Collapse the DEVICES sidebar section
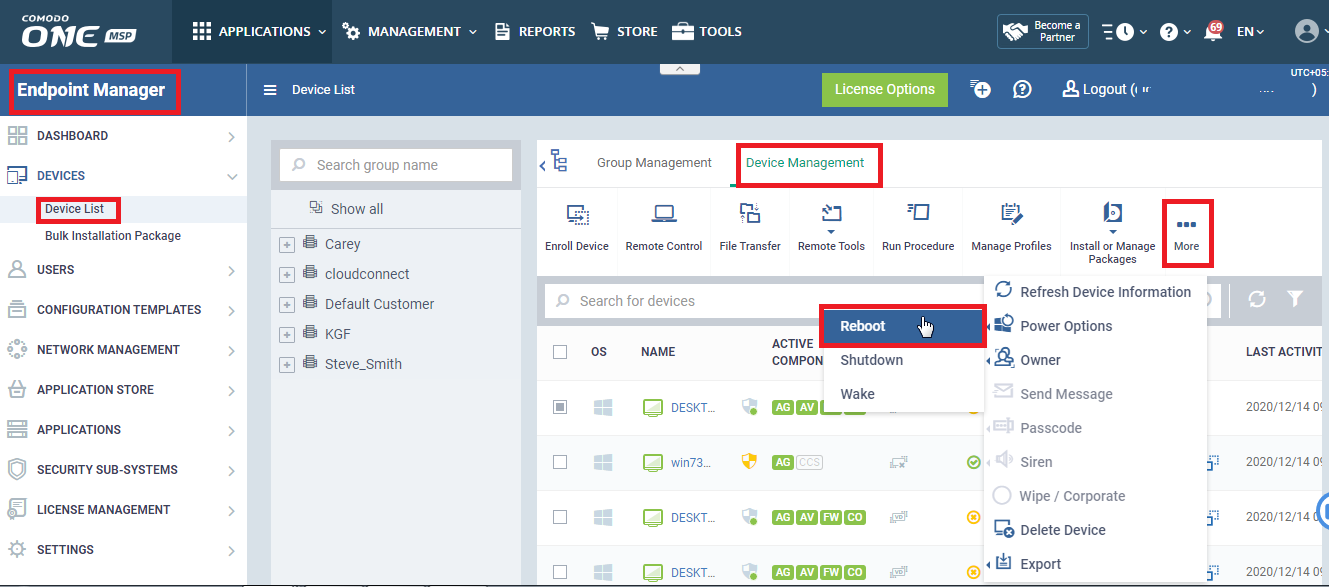 tap(231, 177)
